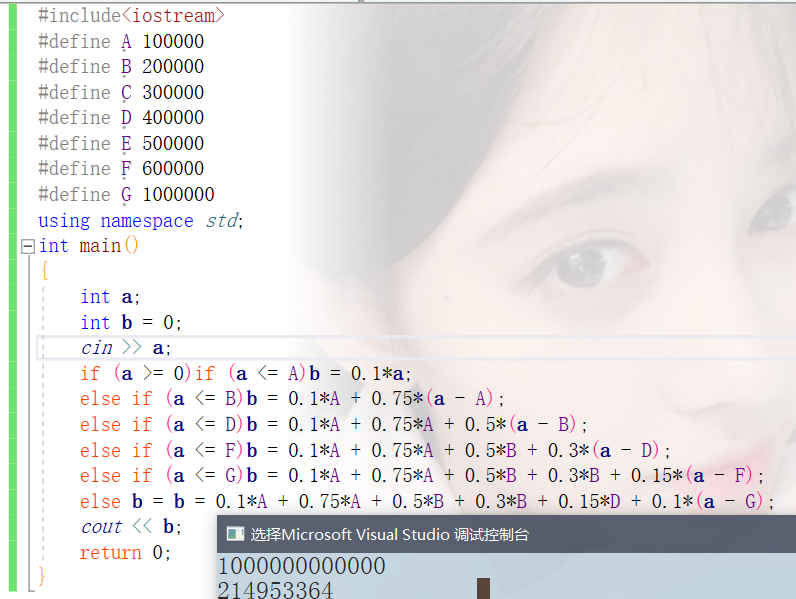Click the console output 214953364
The height and width of the screenshot is (599, 796).
coord(275,590)
